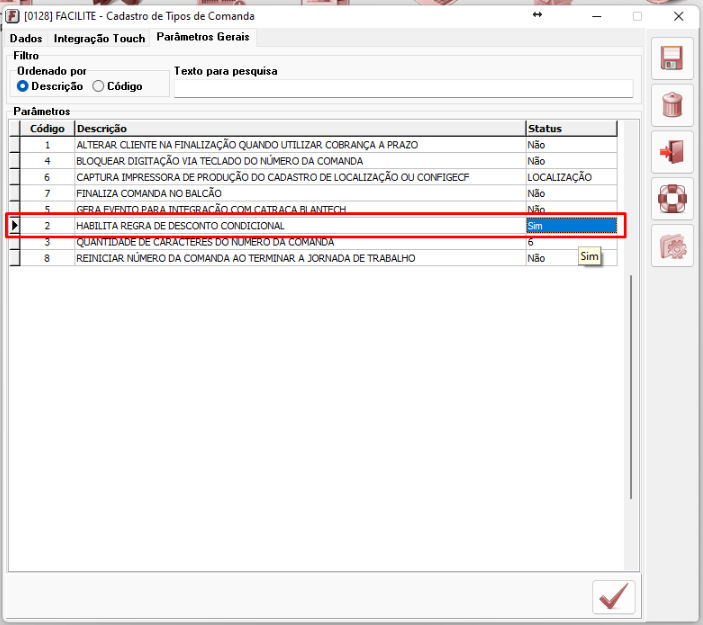Select row QUANTIDADE DE CARACTERES DO NUMERO
Viewport: 703px width, 625px height.
click(313, 242)
